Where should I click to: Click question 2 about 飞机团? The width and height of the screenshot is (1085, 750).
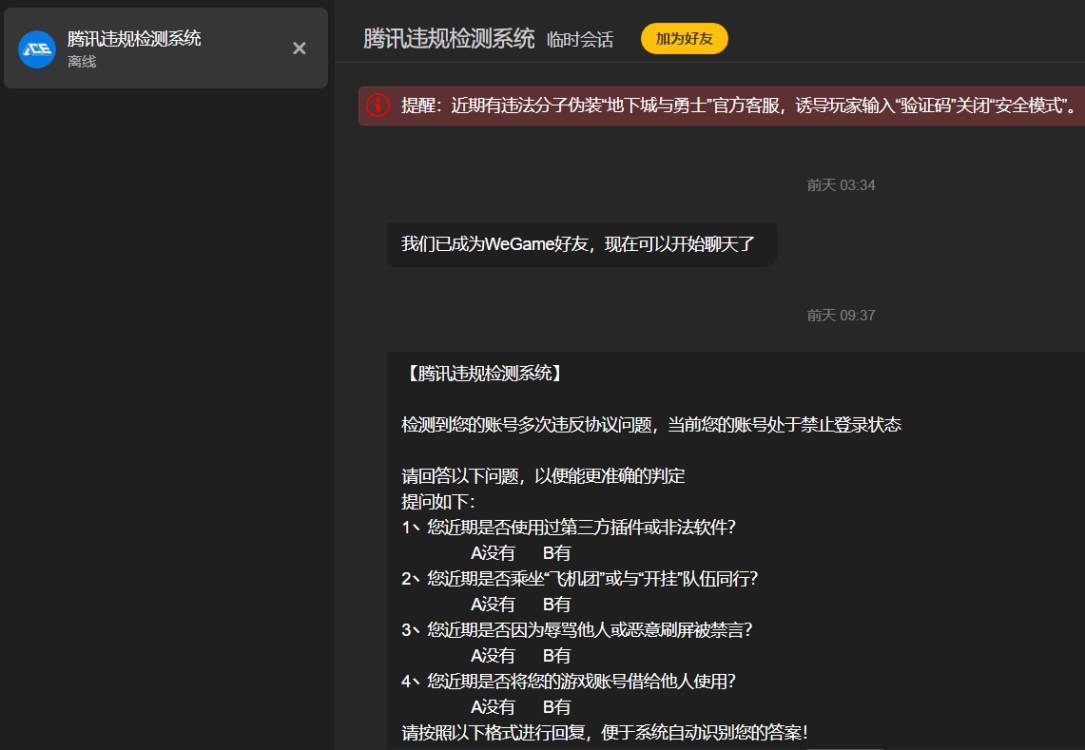(580, 578)
